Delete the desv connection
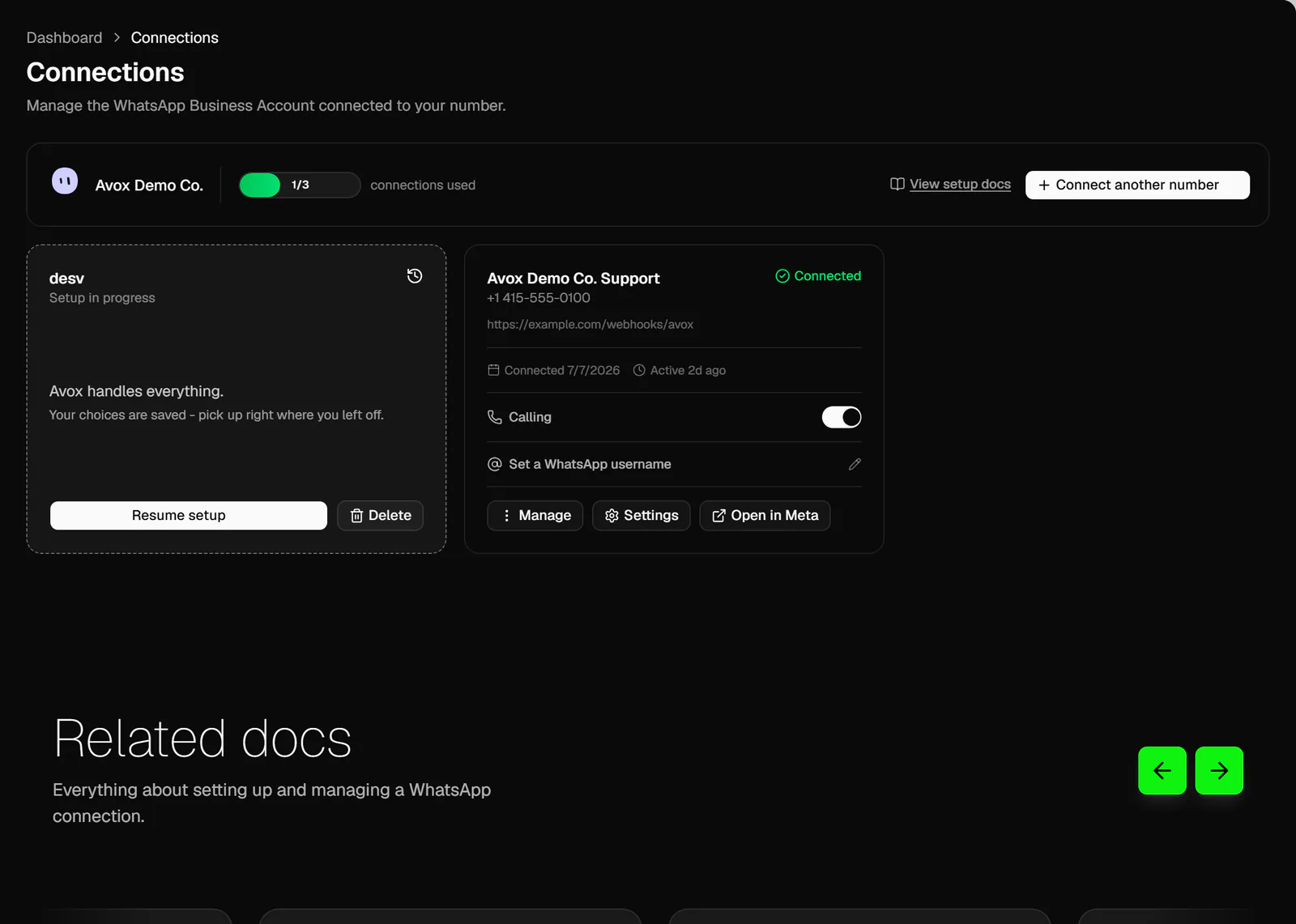 (x=380, y=516)
